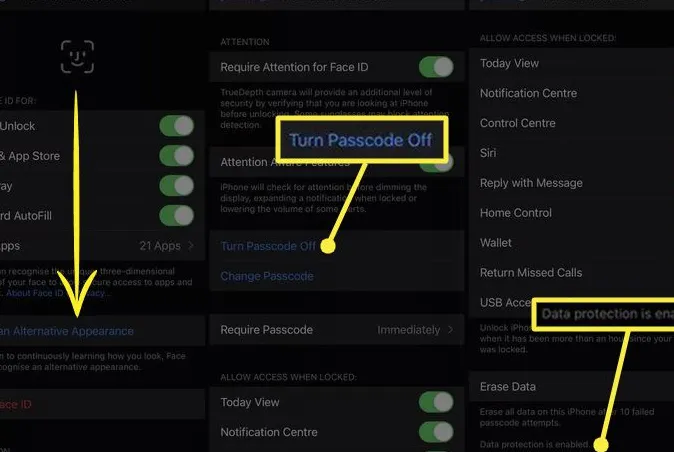Choose the Change Passcode option
674x452 pixels.
click(266, 276)
